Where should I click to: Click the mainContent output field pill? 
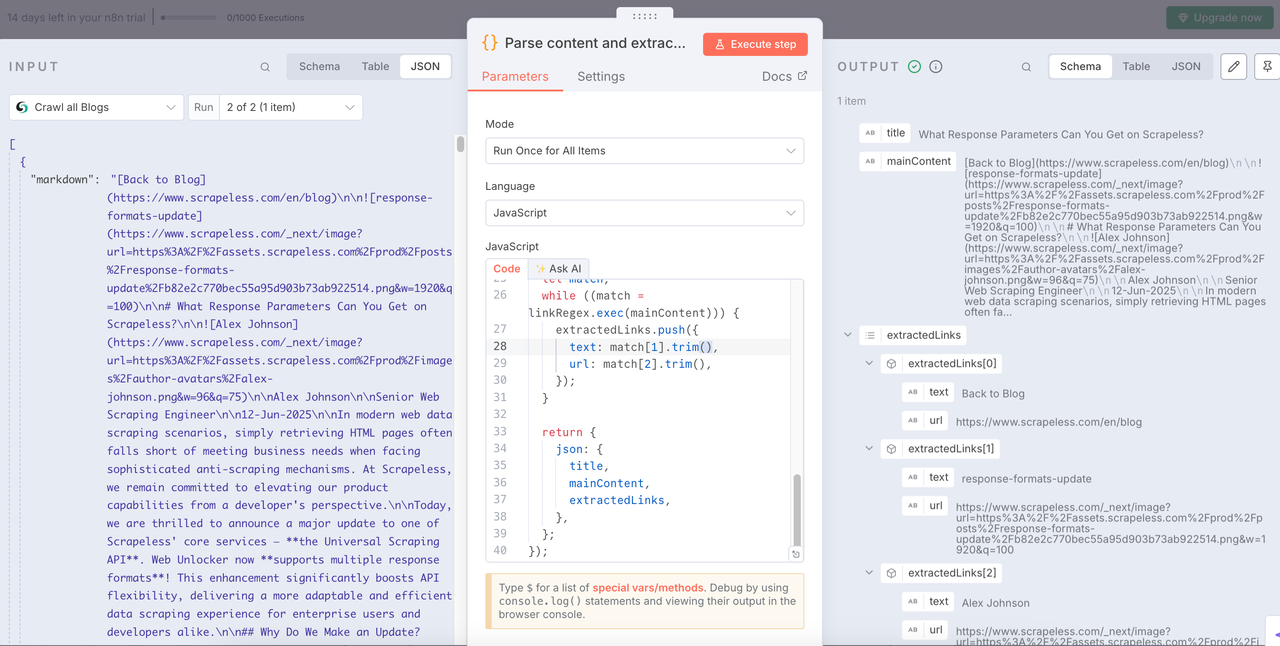[907, 161]
